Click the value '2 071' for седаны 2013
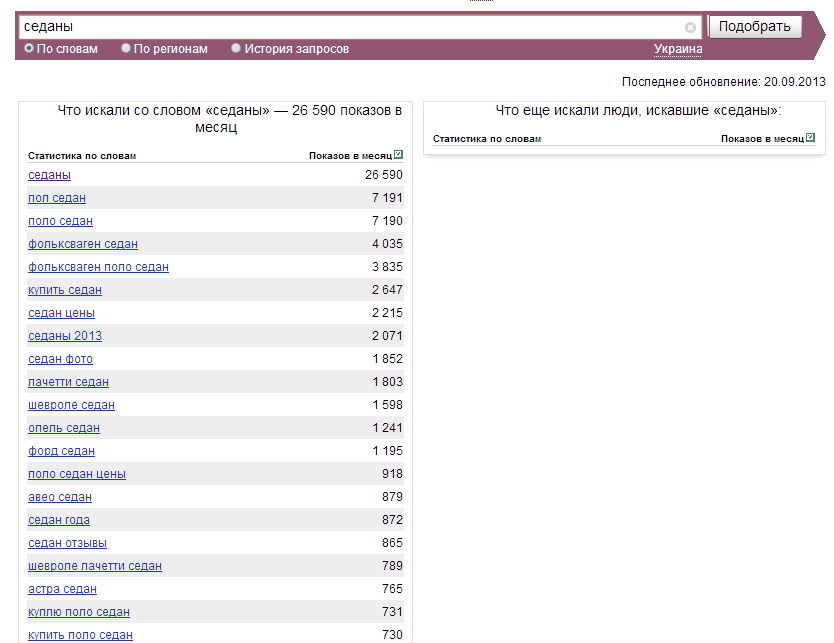 pyautogui.click(x=387, y=336)
